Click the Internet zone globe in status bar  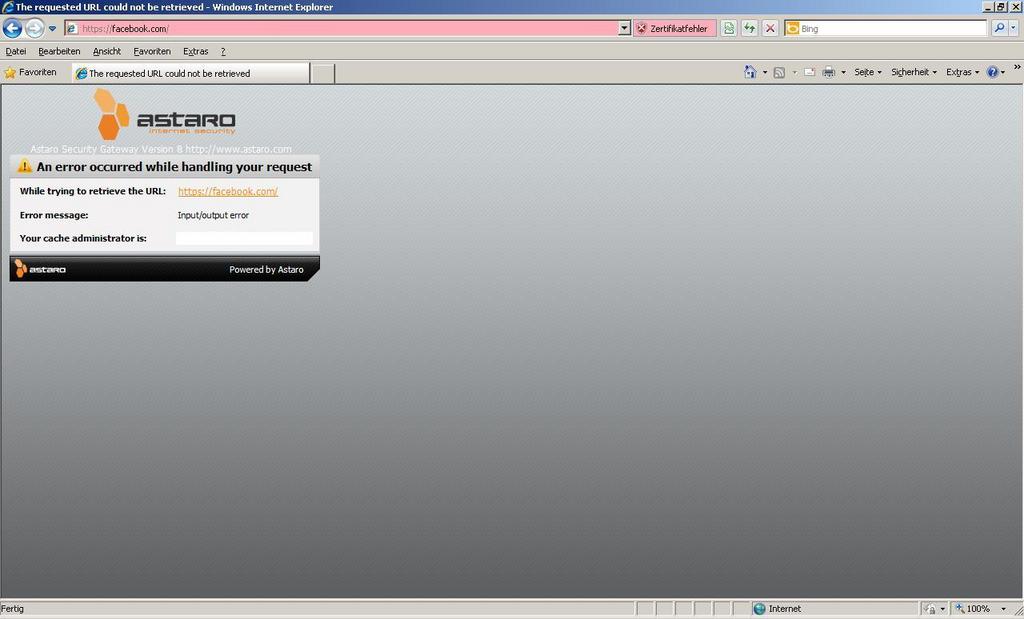(760, 609)
